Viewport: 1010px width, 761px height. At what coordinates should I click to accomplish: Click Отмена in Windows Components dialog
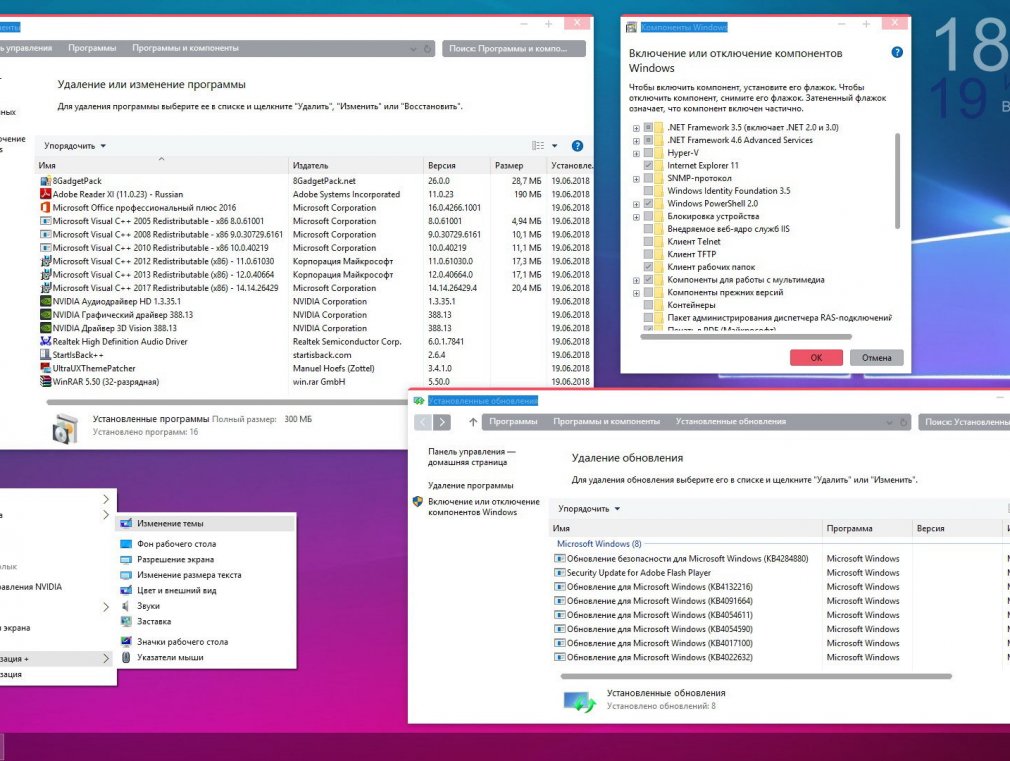(x=877, y=358)
